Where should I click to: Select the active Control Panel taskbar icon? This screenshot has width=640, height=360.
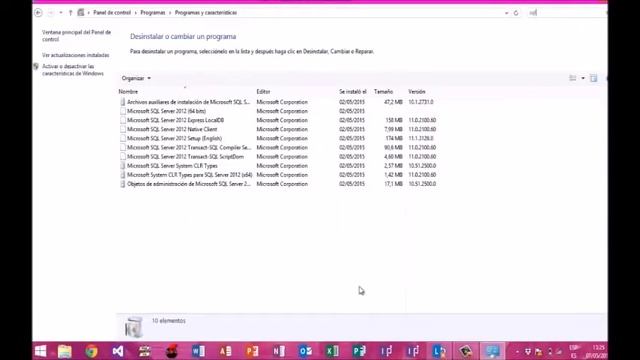click(x=492, y=351)
